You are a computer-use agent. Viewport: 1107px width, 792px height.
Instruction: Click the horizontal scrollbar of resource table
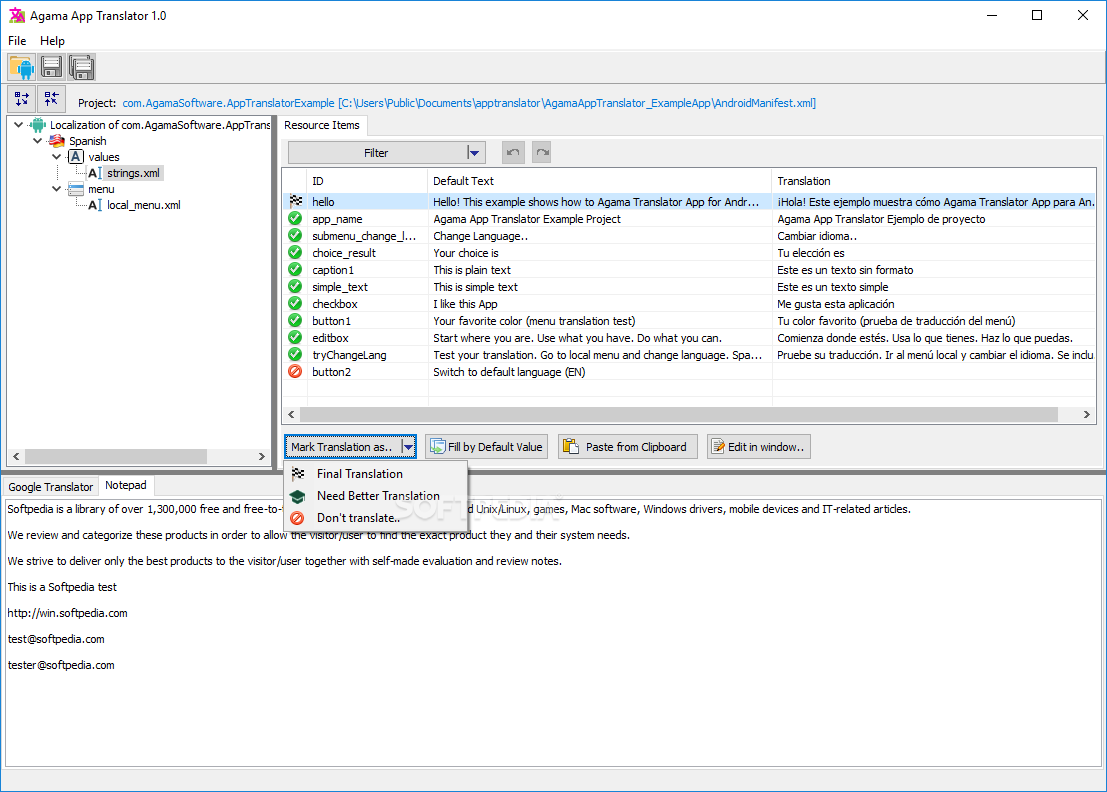(678, 414)
